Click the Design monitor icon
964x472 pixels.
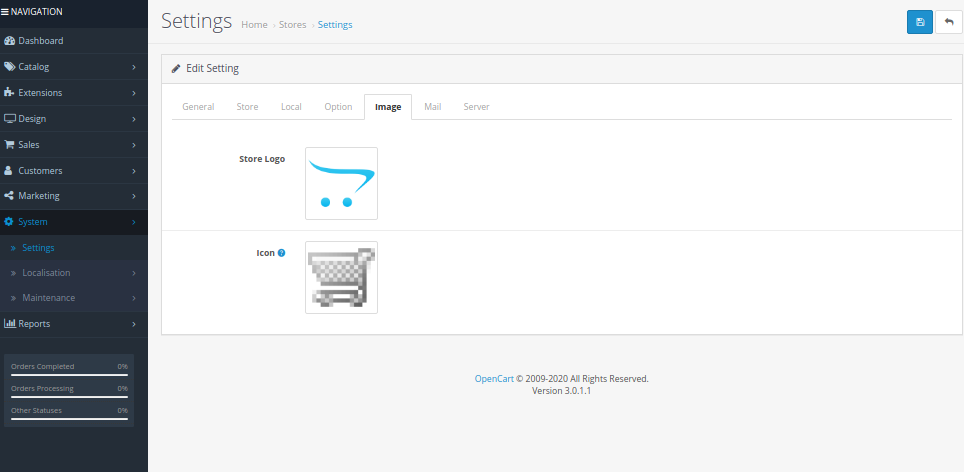coord(9,119)
